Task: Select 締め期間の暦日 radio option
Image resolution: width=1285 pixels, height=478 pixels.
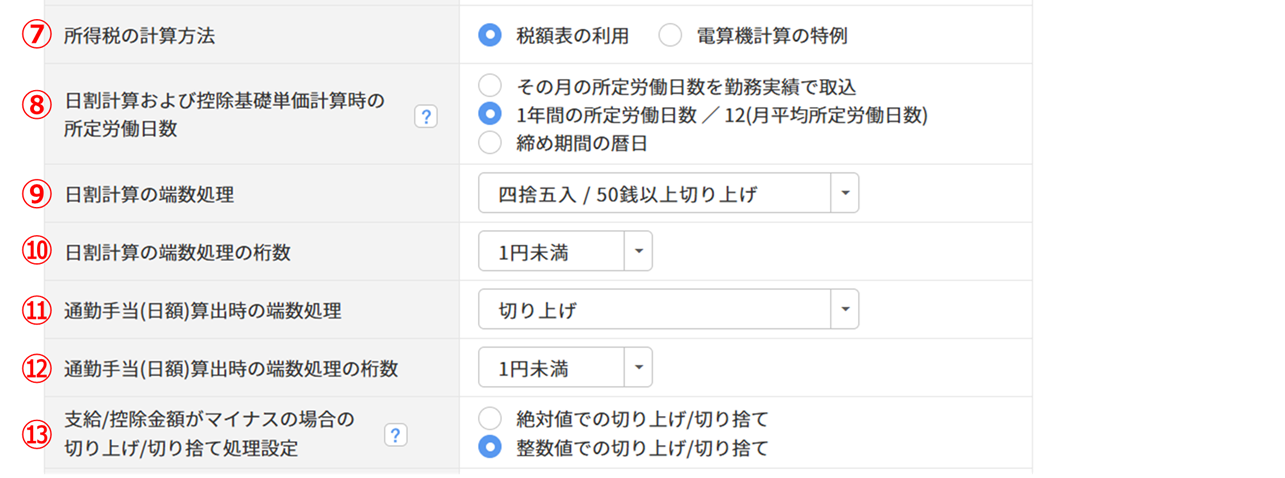Action: tap(490, 143)
